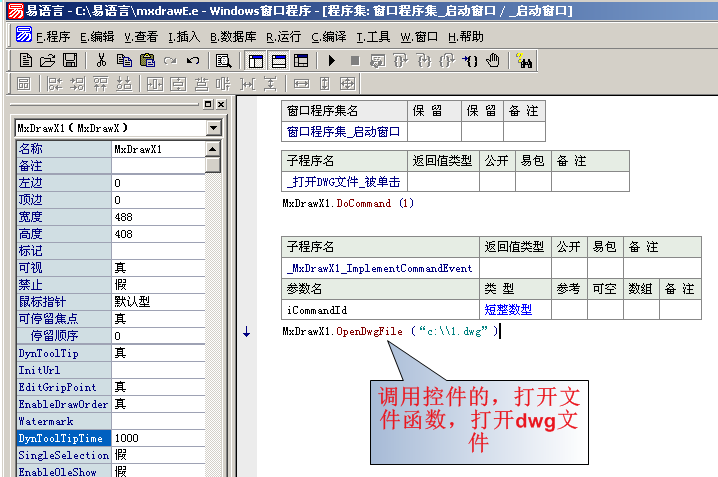The image size is (718, 477).
Task: Click the 宽度 value 488
Action: (x=158, y=217)
